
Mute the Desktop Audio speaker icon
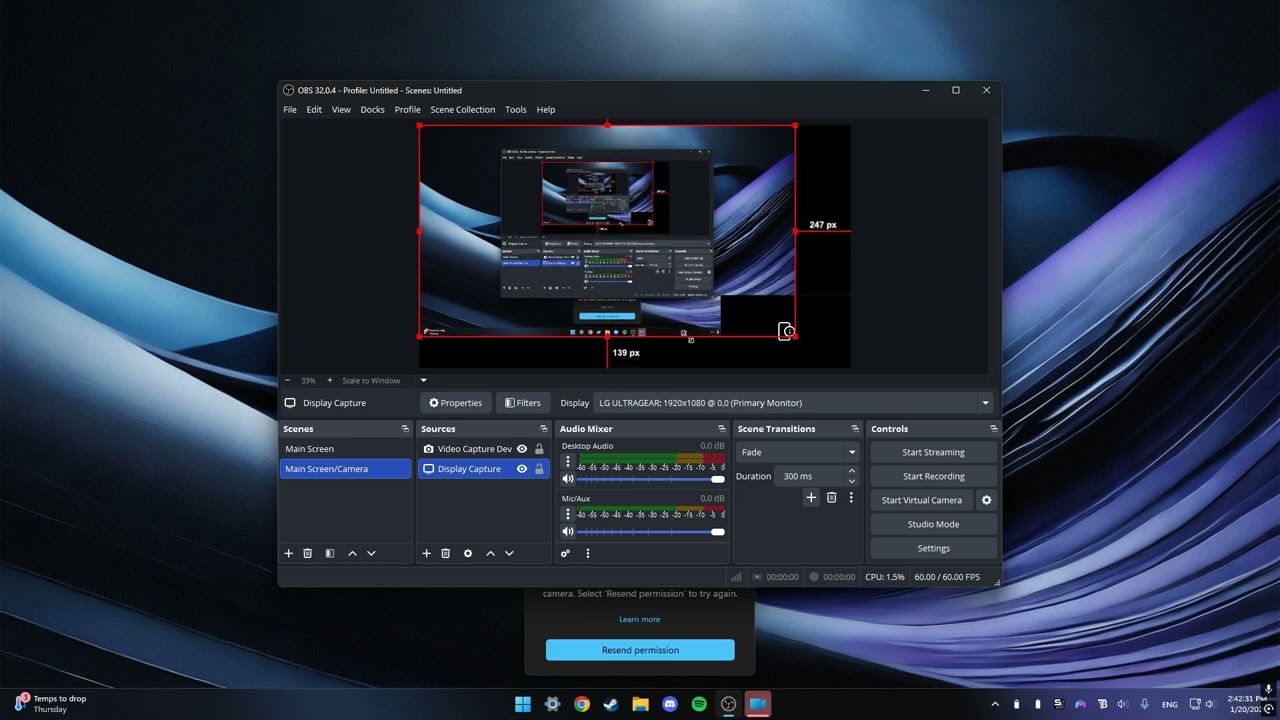[x=568, y=479]
